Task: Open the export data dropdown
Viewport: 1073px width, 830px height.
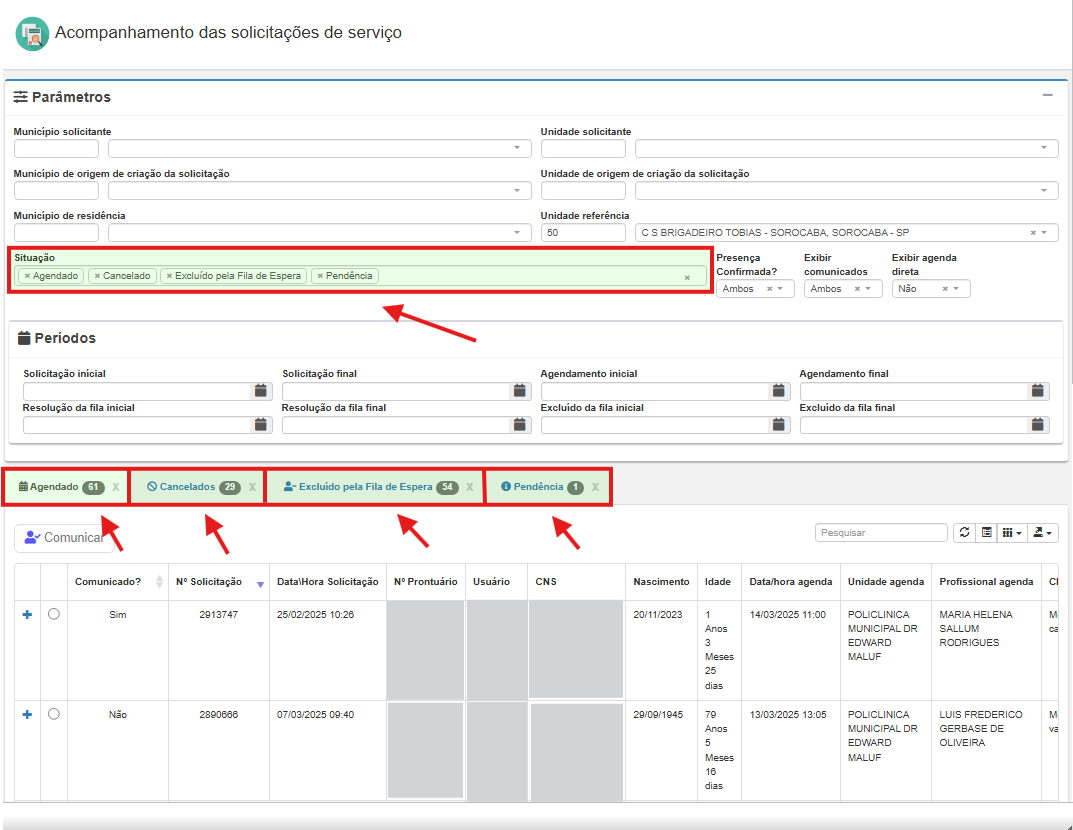Action: 1045,533
